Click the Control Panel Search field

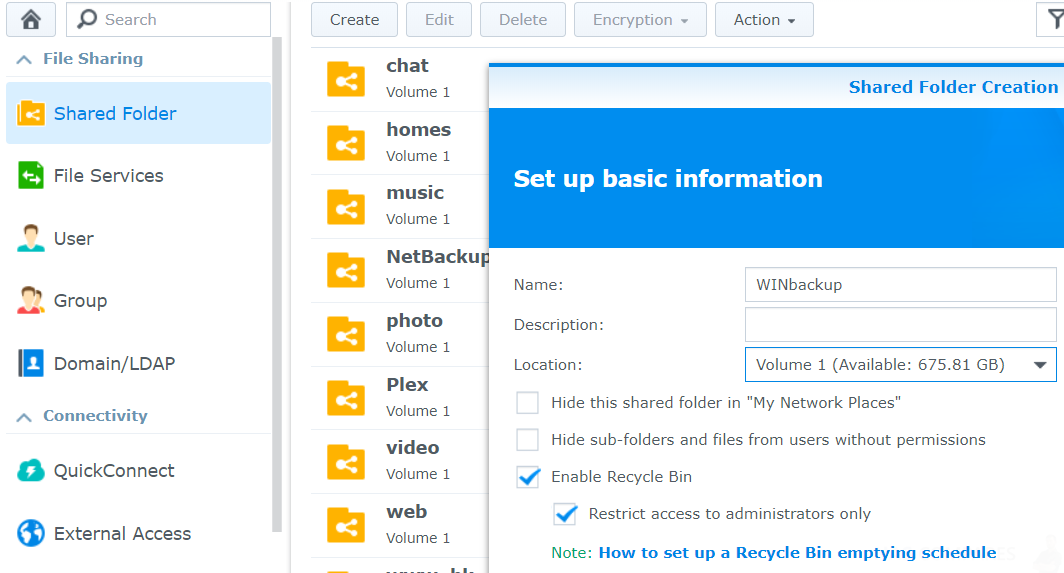(x=168, y=19)
